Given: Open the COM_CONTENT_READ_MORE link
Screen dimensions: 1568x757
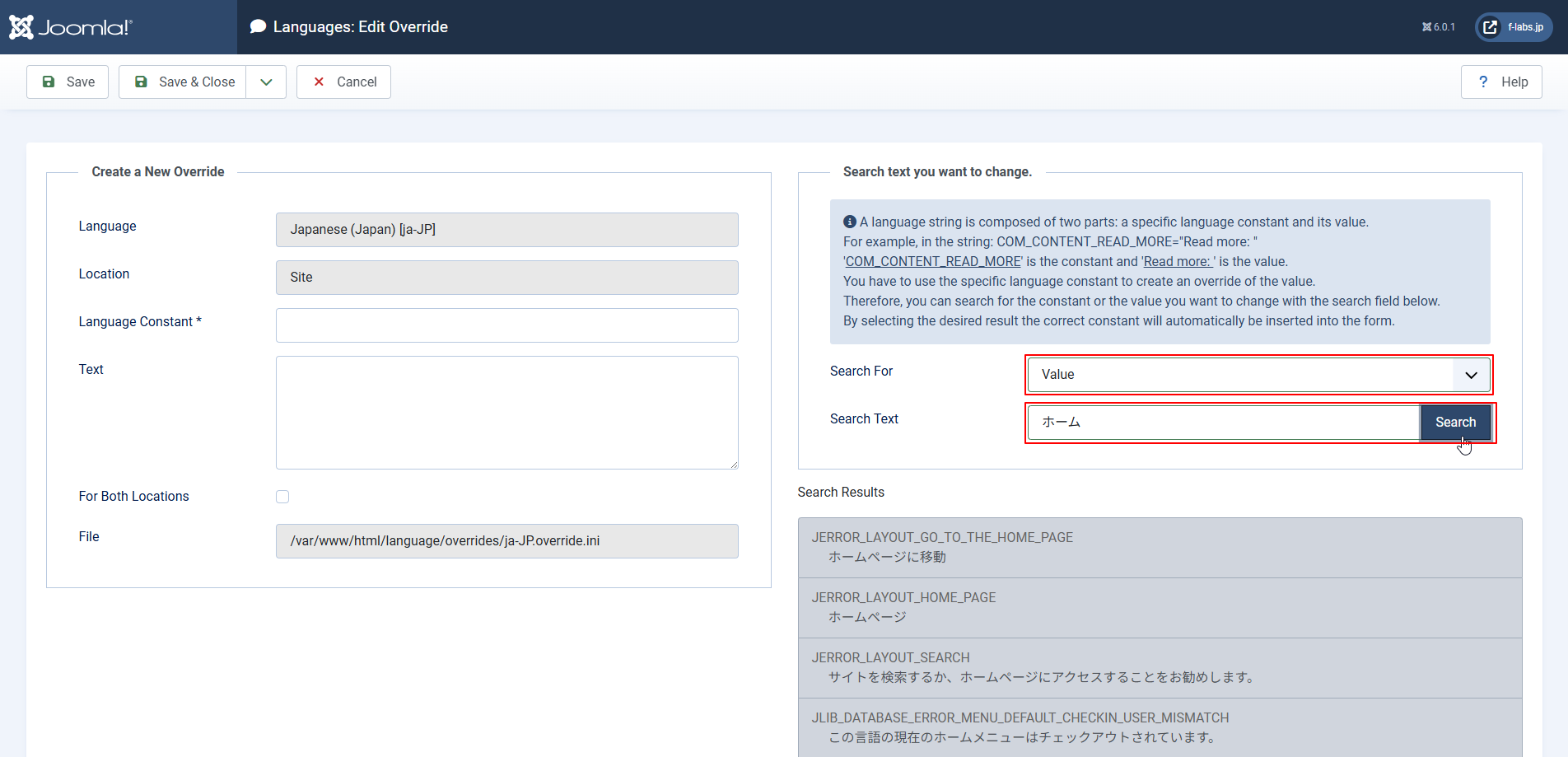Looking at the screenshot, I should coord(931,261).
